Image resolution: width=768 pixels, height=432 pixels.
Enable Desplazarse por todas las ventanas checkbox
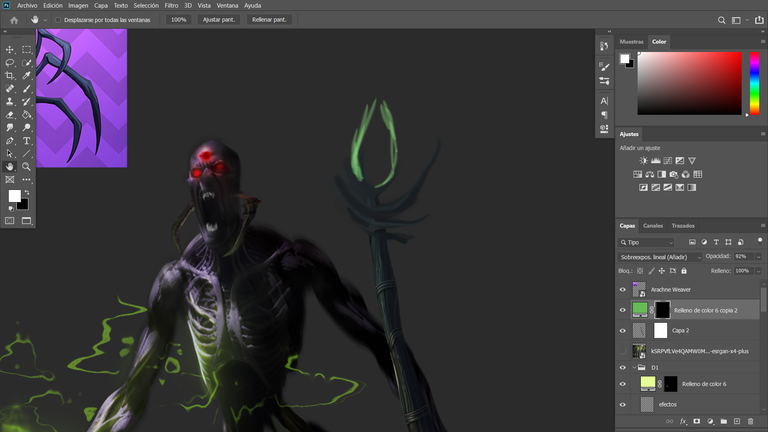coord(58,20)
